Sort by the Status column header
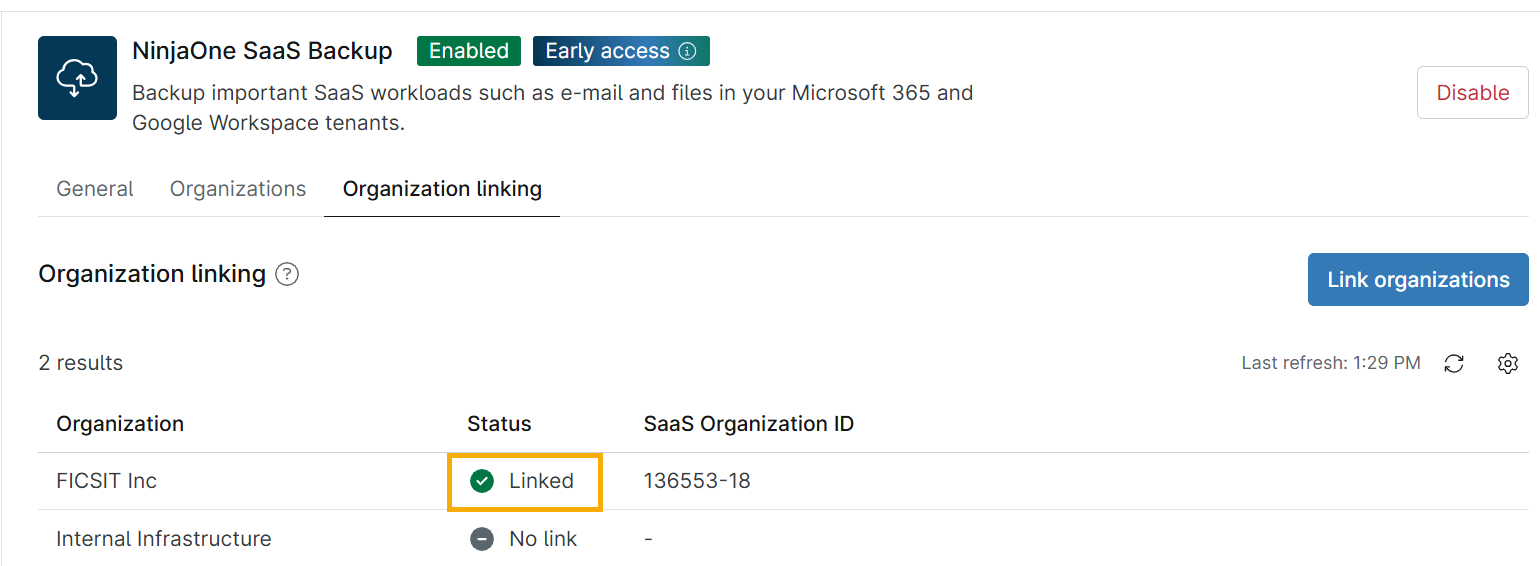The width and height of the screenshot is (1540, 566). click(499, 424)
